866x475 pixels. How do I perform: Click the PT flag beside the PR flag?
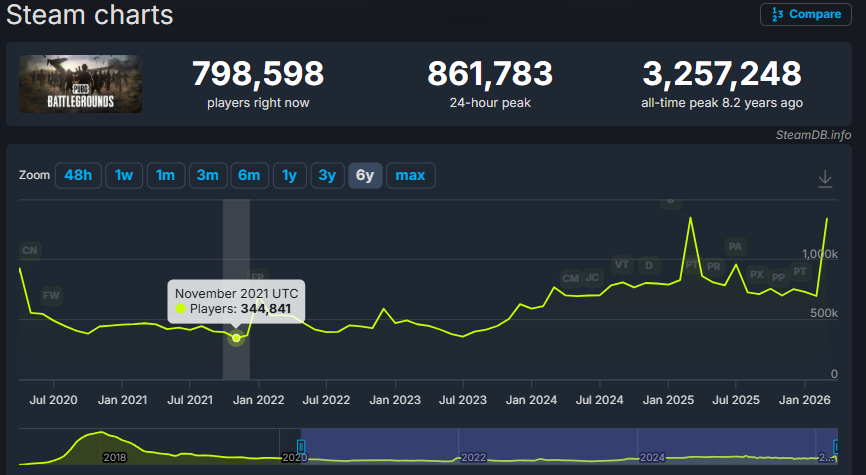coord(692,265)
